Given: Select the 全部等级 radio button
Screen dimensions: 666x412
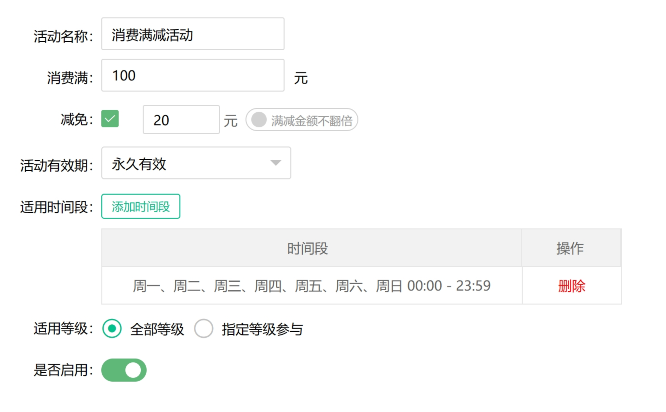Looking at the screenshot, I should point(112,328).
